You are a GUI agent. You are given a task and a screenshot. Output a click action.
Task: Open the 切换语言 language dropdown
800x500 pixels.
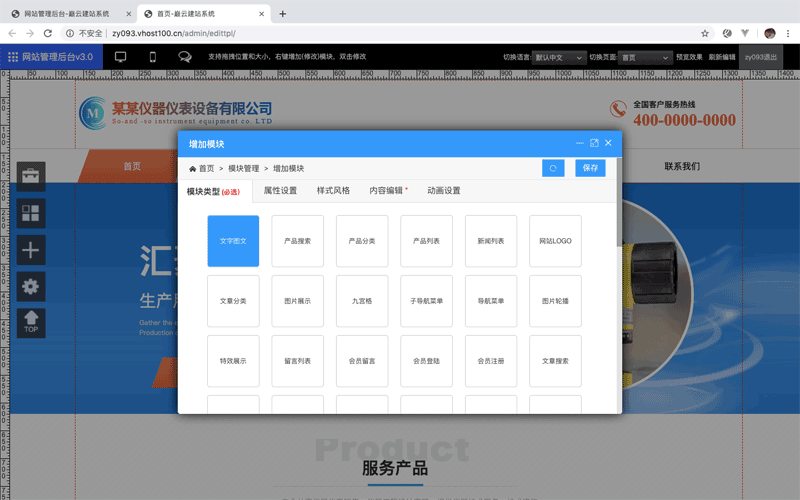pos(559,58)
